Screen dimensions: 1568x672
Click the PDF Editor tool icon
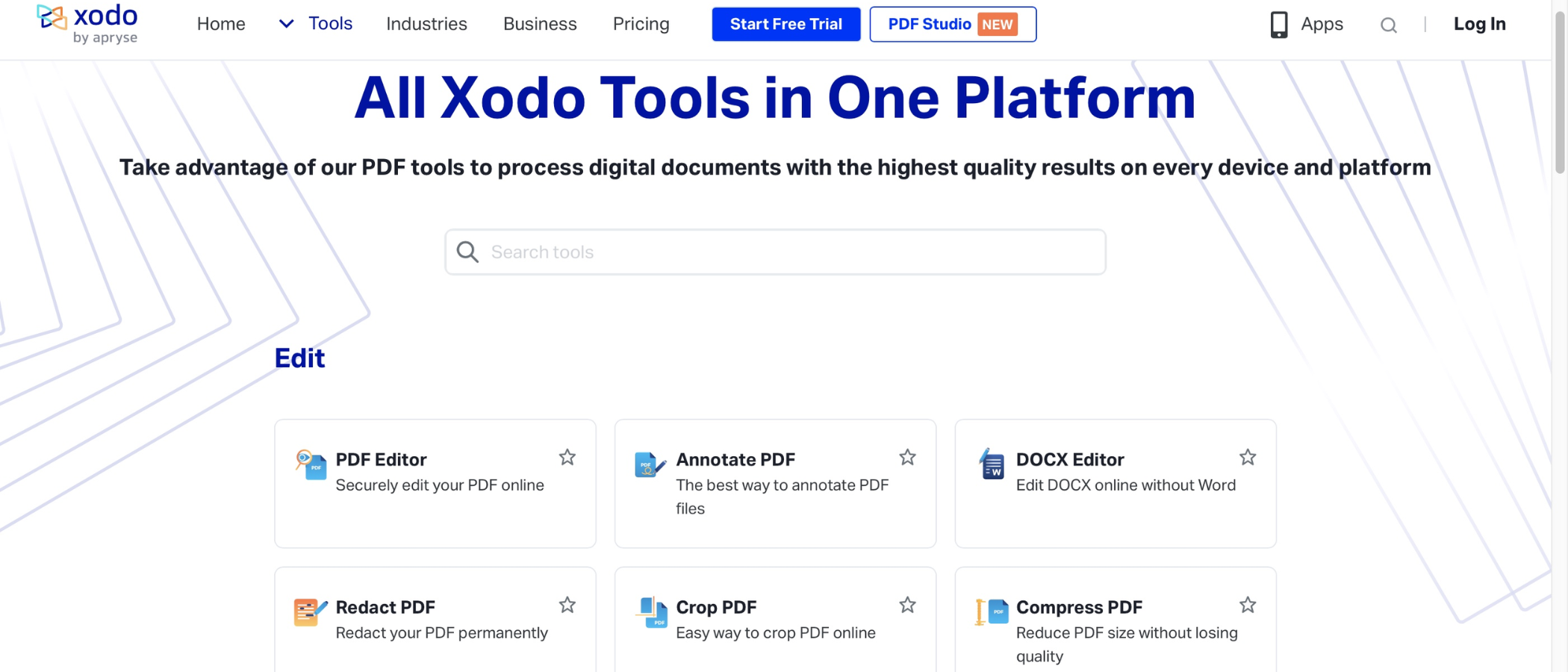311,464
